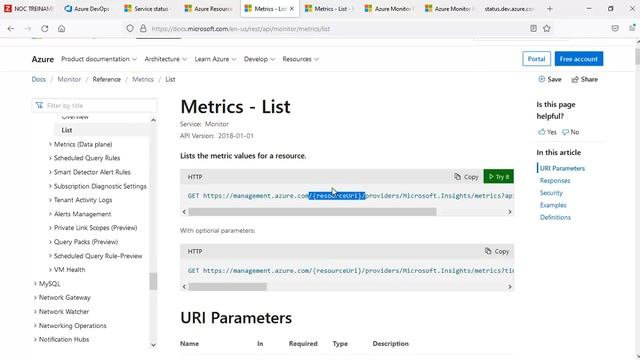The height and width of the screenshot is (360, 640).
Task: Switch to Azure DevOps tab
Action: coord(87,9)
